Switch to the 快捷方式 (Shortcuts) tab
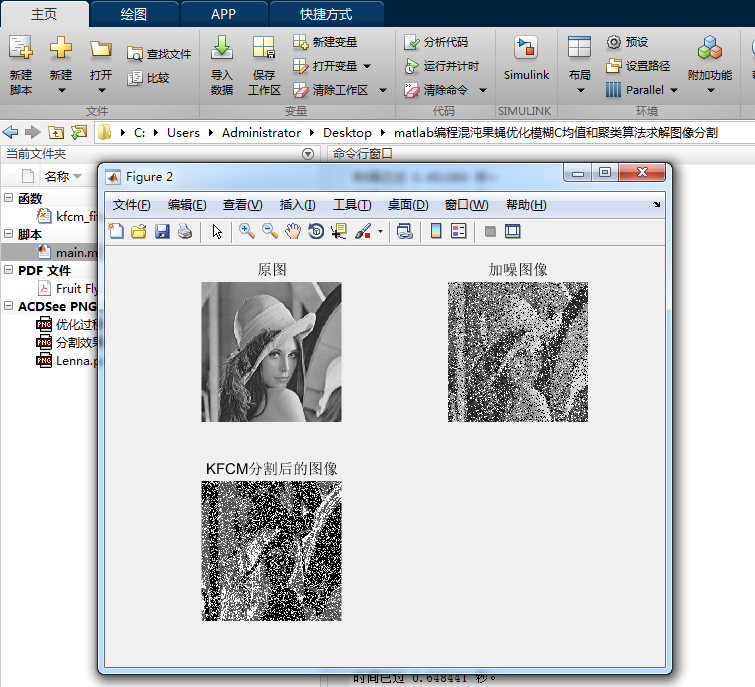The height and width of the screenshot is (687, 755). click(326, 14)
